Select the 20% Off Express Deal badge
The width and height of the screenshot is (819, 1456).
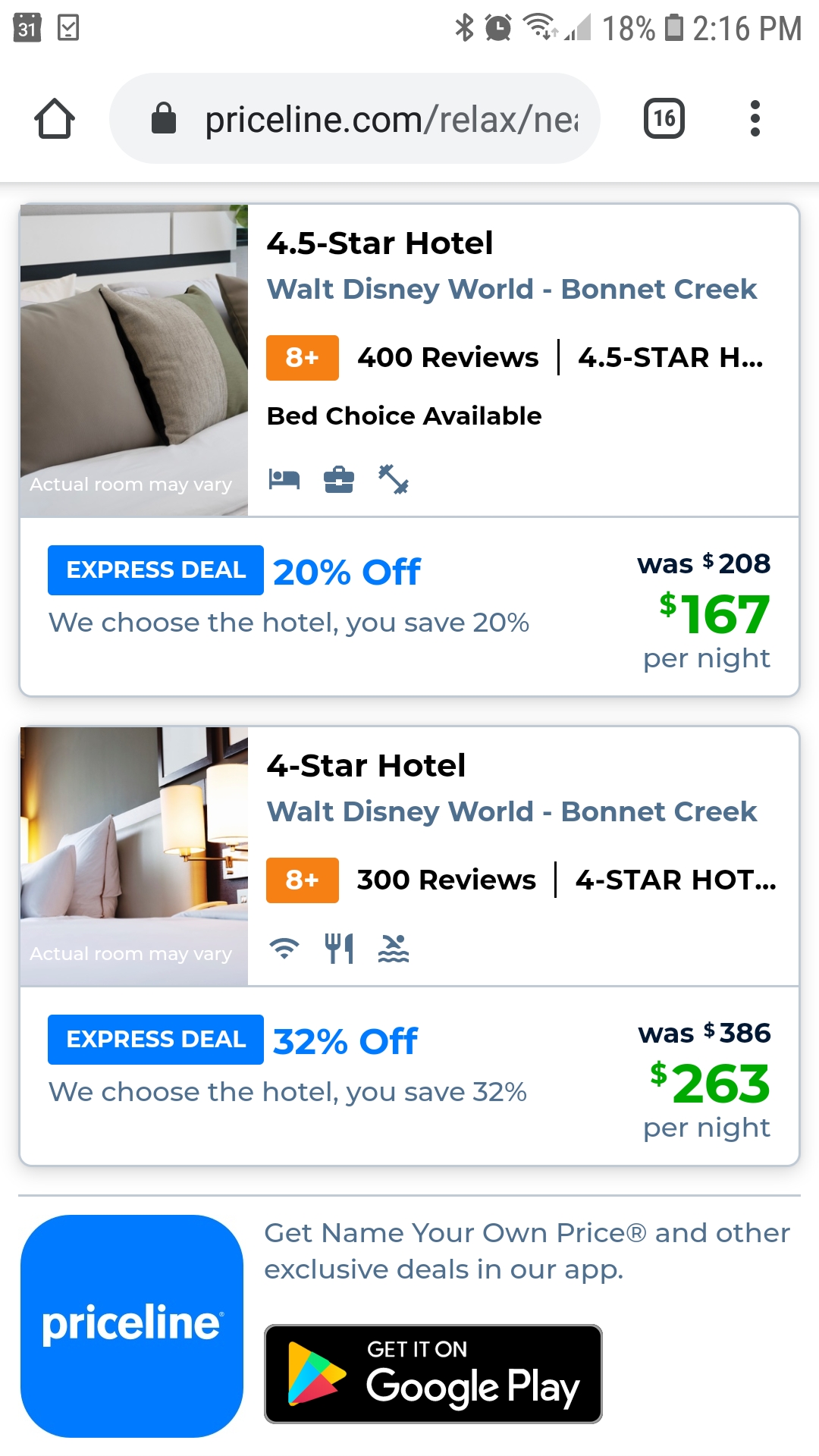click(155, 570)
